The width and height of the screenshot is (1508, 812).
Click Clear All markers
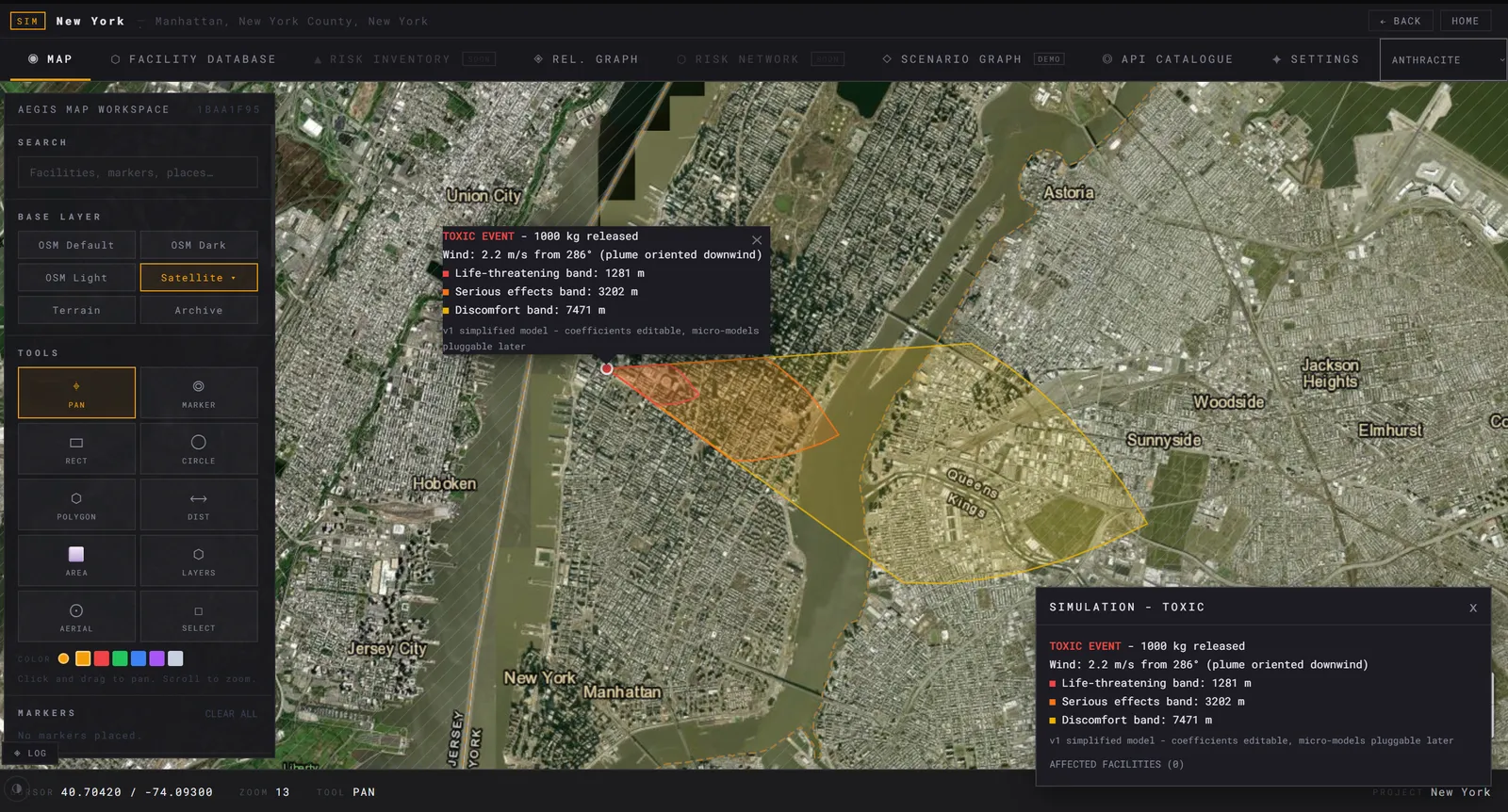tap(231, 714)
